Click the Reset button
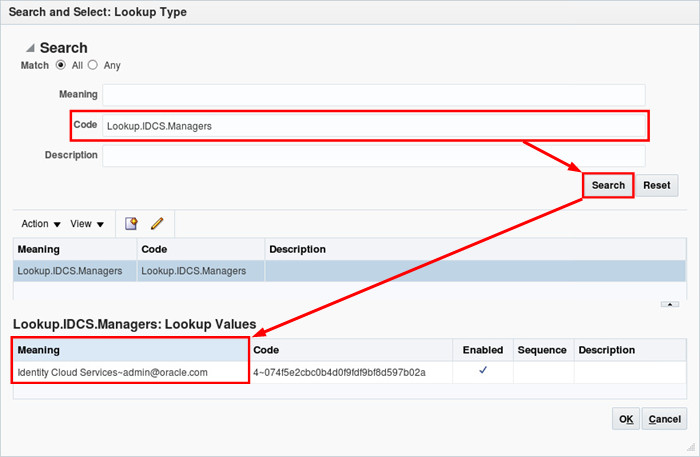 click(x=657, y=185)
